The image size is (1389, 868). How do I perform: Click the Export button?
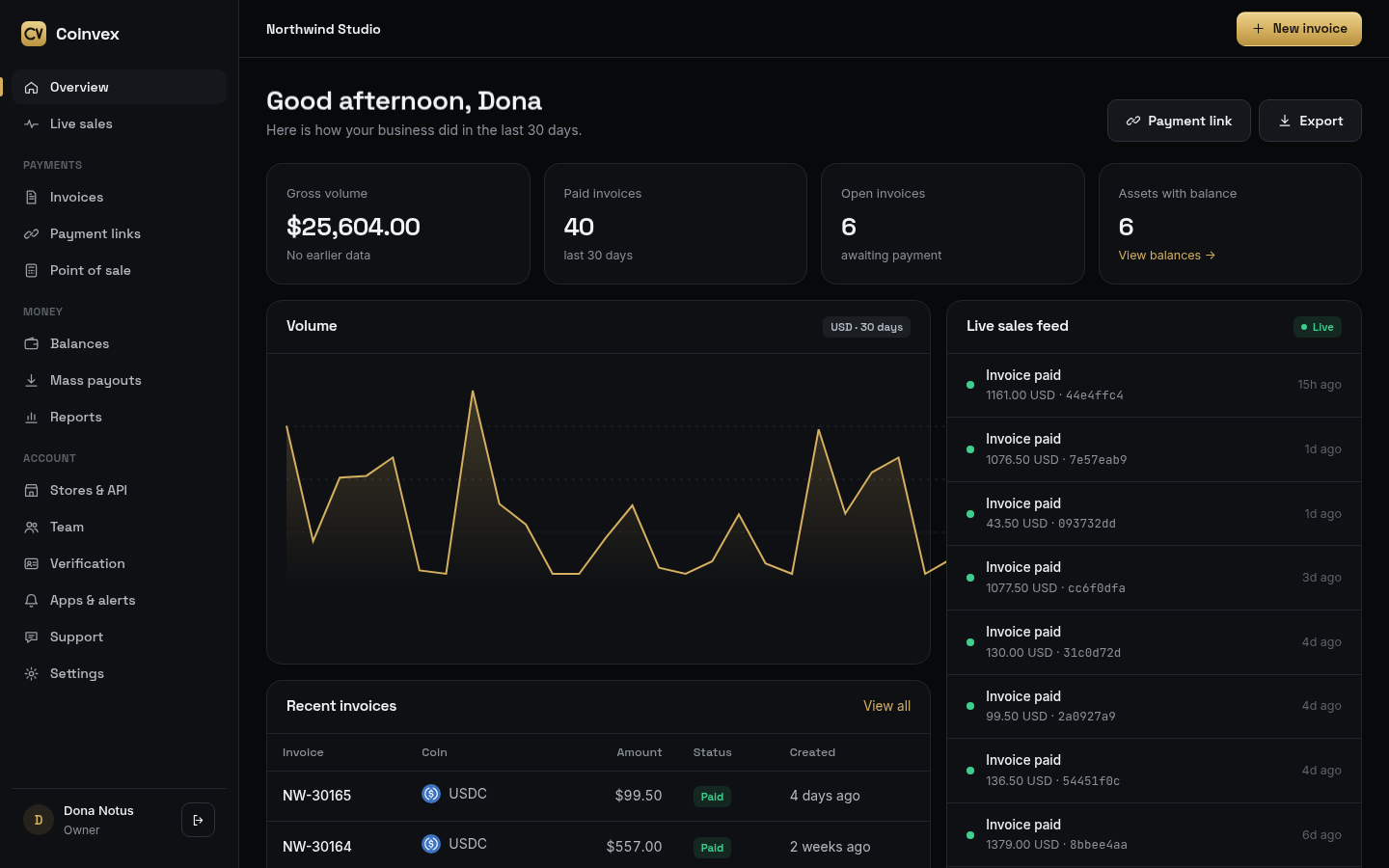1310,121
